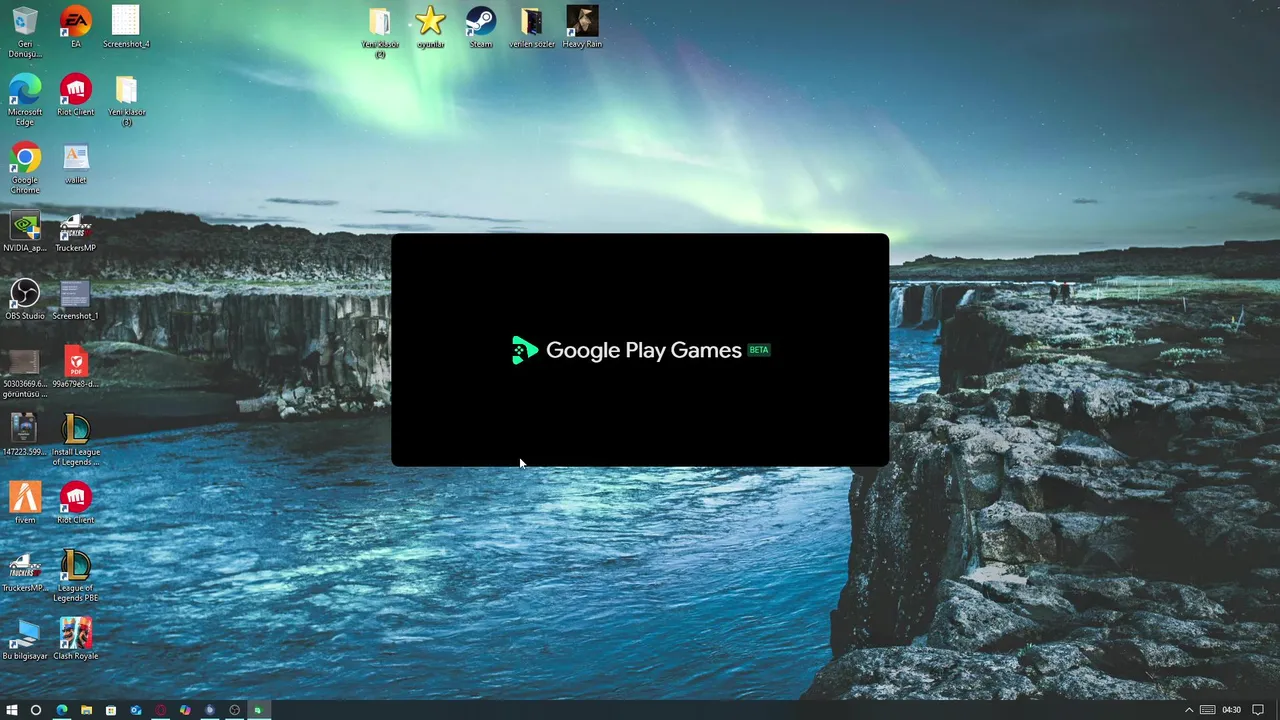Select Google Play Games taskbar icon
The width and height of the screenshot is (1280, 720).
click(258, 710)
